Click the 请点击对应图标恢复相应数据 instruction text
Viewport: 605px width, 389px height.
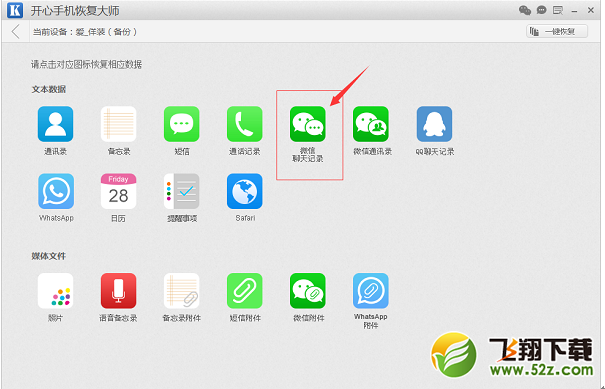(x=86, y=64)
